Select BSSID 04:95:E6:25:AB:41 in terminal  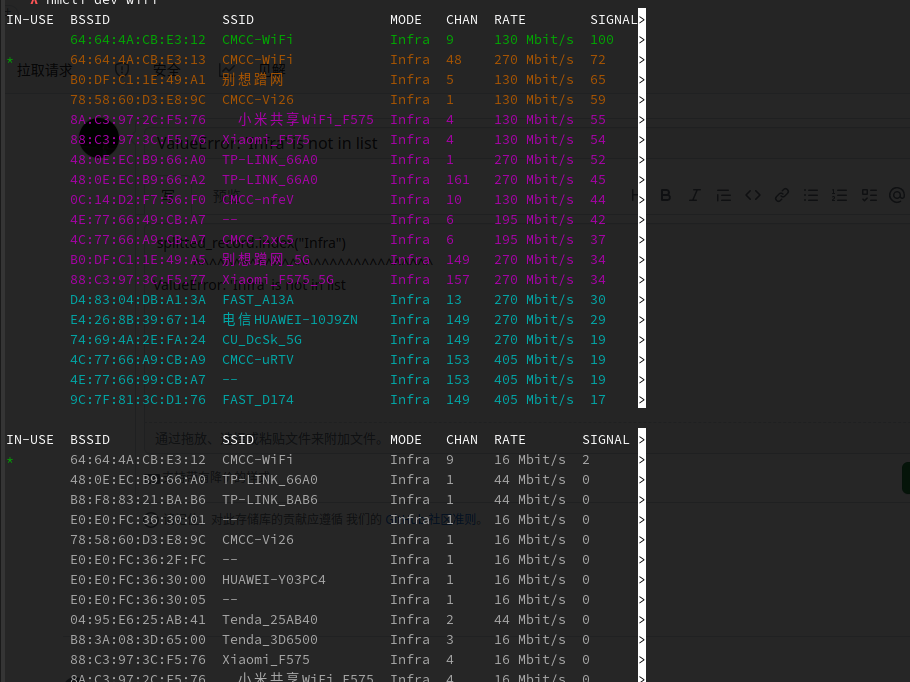pyautogui.click(x=138, y=620)
